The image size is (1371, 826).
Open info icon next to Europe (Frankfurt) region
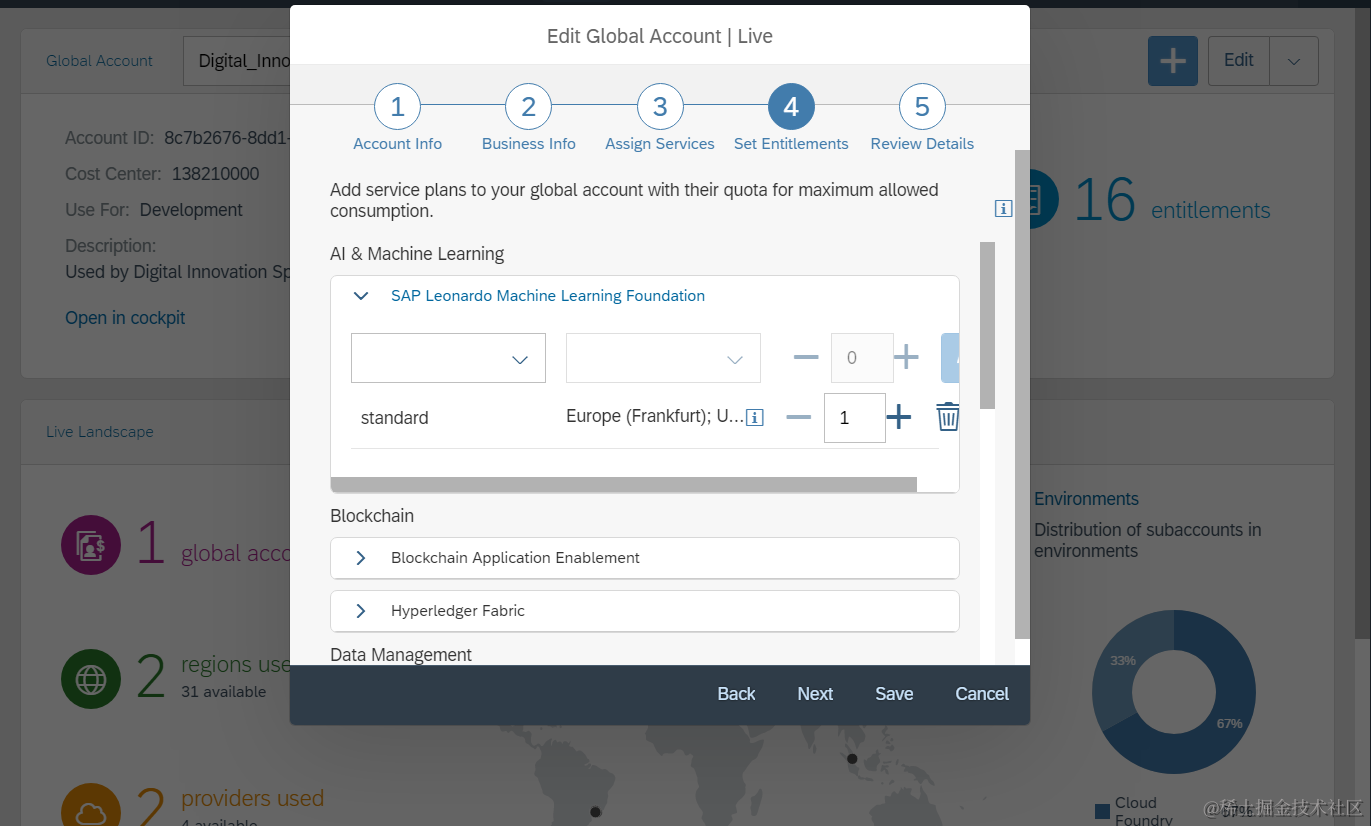coord(755,418)
